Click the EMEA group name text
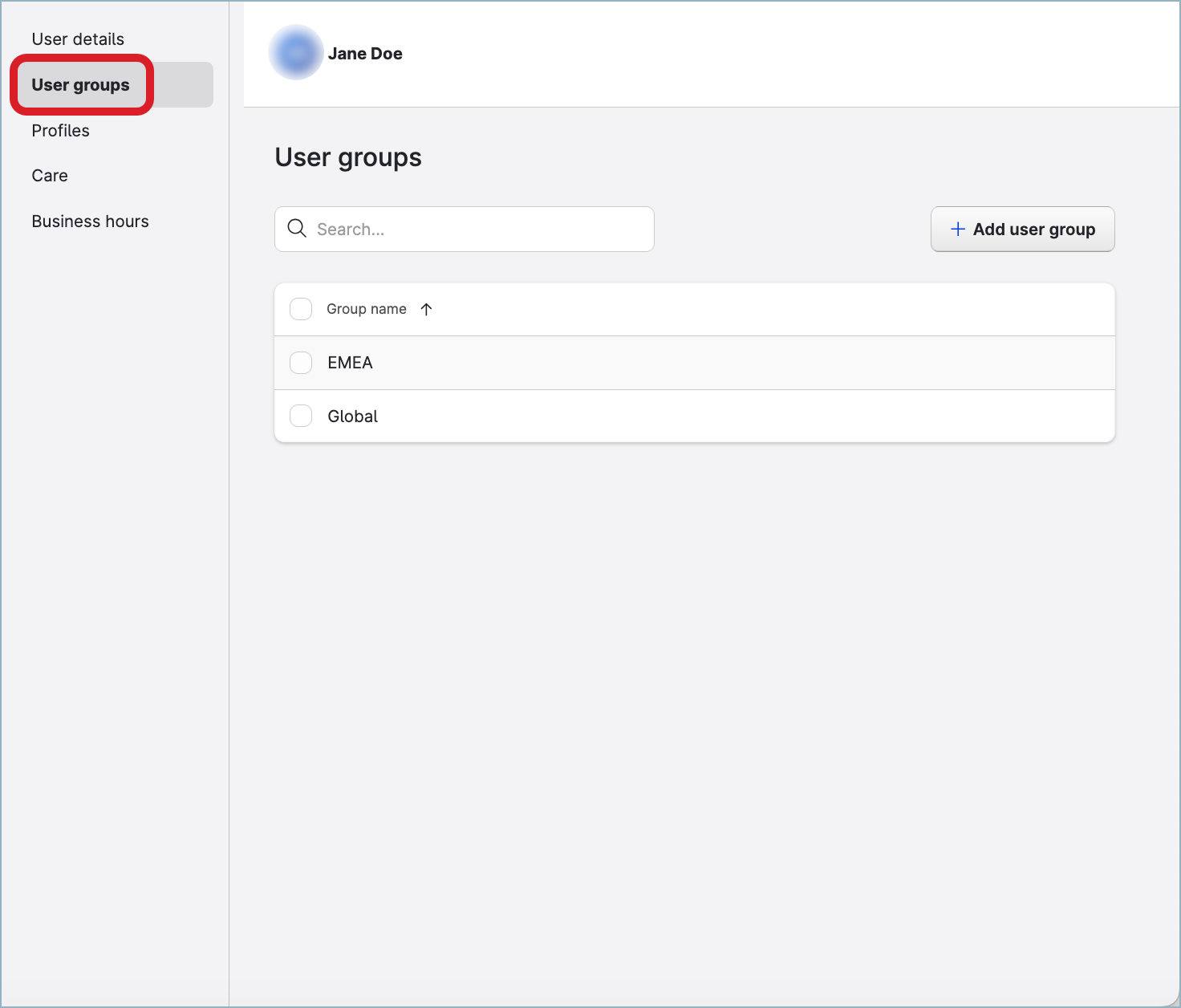 coord(350,363)
